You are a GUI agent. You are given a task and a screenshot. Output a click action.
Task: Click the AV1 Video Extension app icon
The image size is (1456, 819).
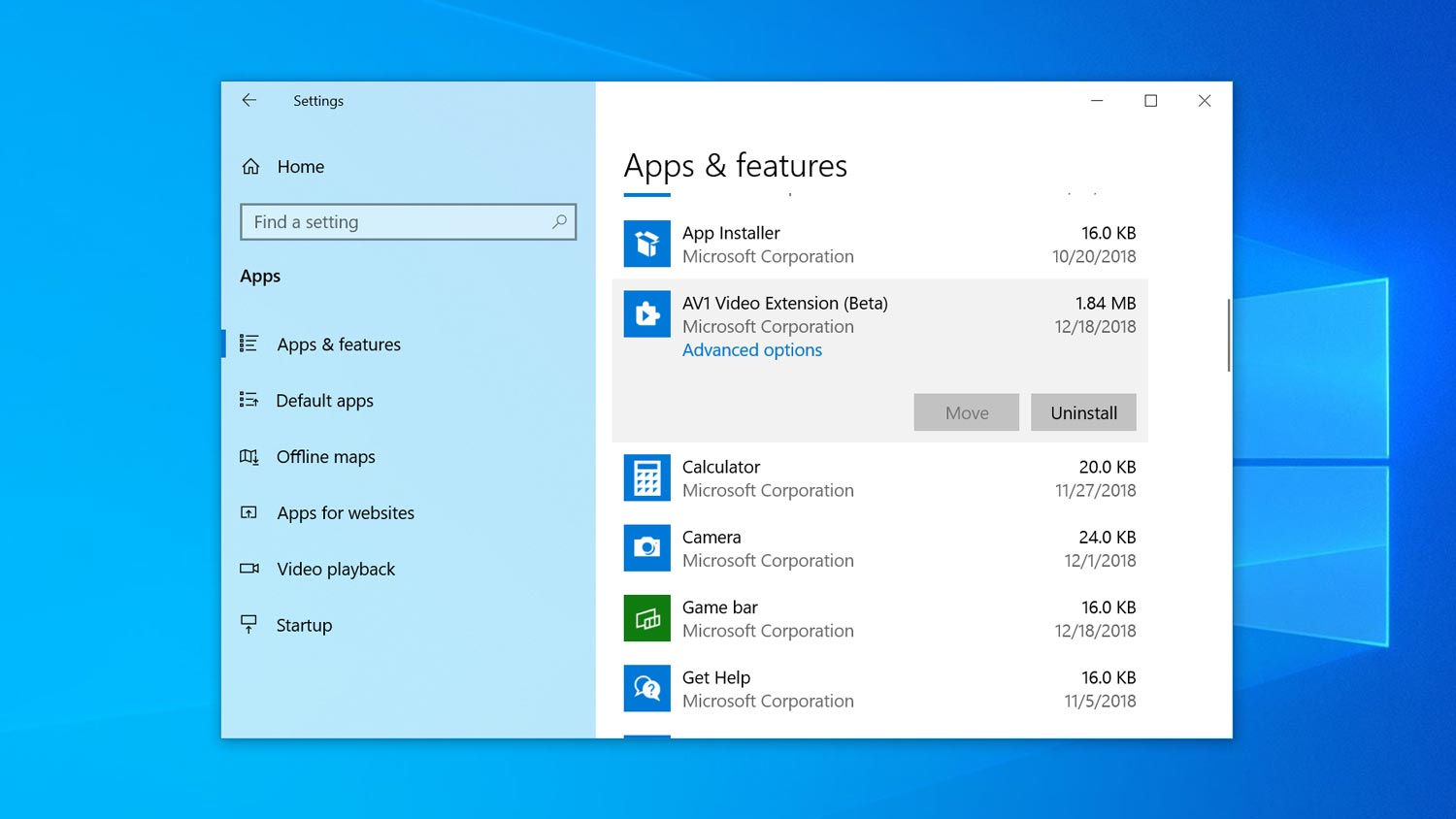(x=646, y=314)
